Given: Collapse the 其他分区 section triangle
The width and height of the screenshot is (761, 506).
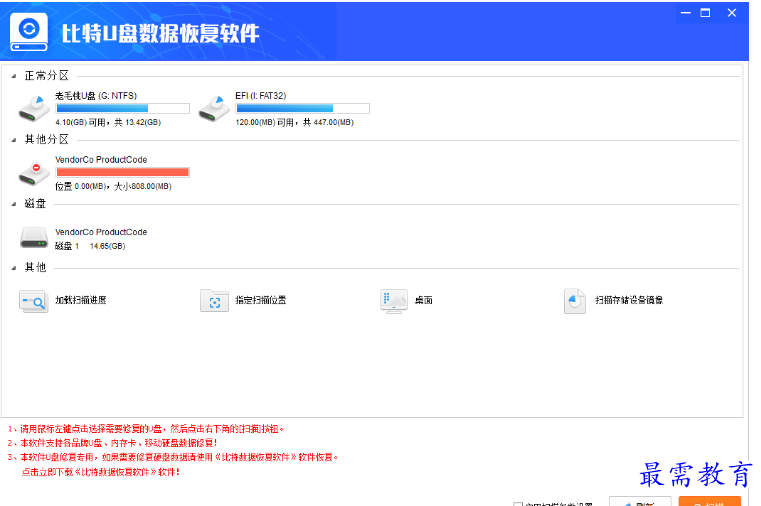Looking at the screenshot, I should click(x=14, y=140).
